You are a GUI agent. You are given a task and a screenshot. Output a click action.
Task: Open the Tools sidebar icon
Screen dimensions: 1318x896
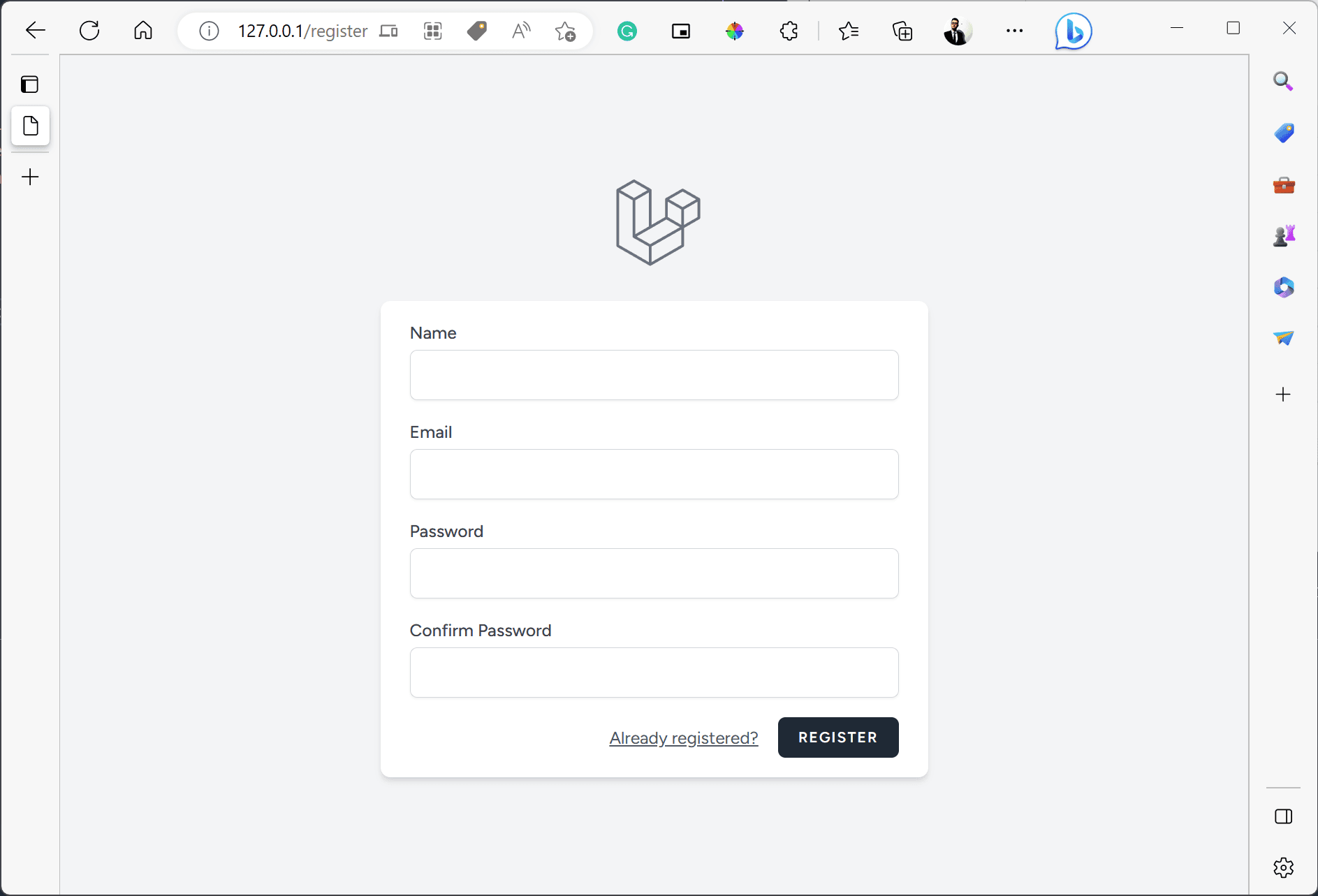1284,184
